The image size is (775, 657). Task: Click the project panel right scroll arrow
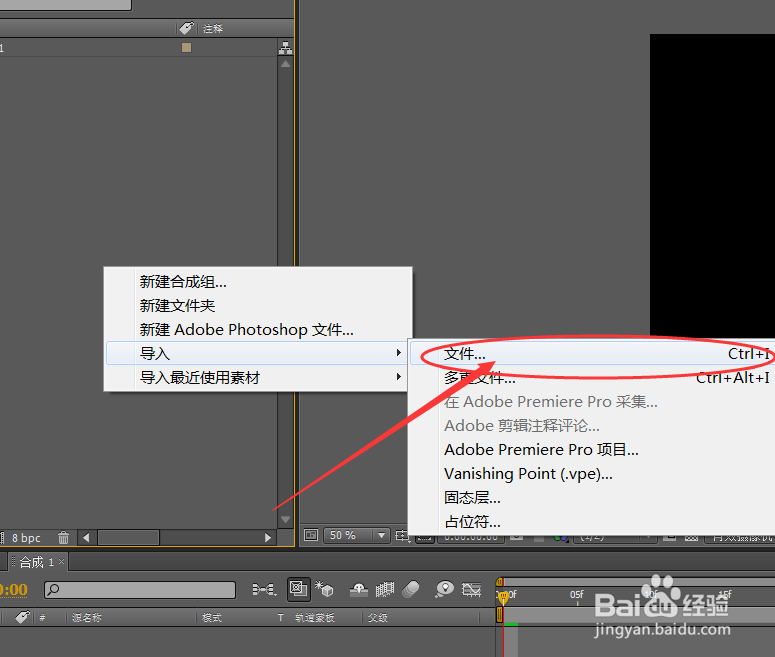(x=268, y=537)
